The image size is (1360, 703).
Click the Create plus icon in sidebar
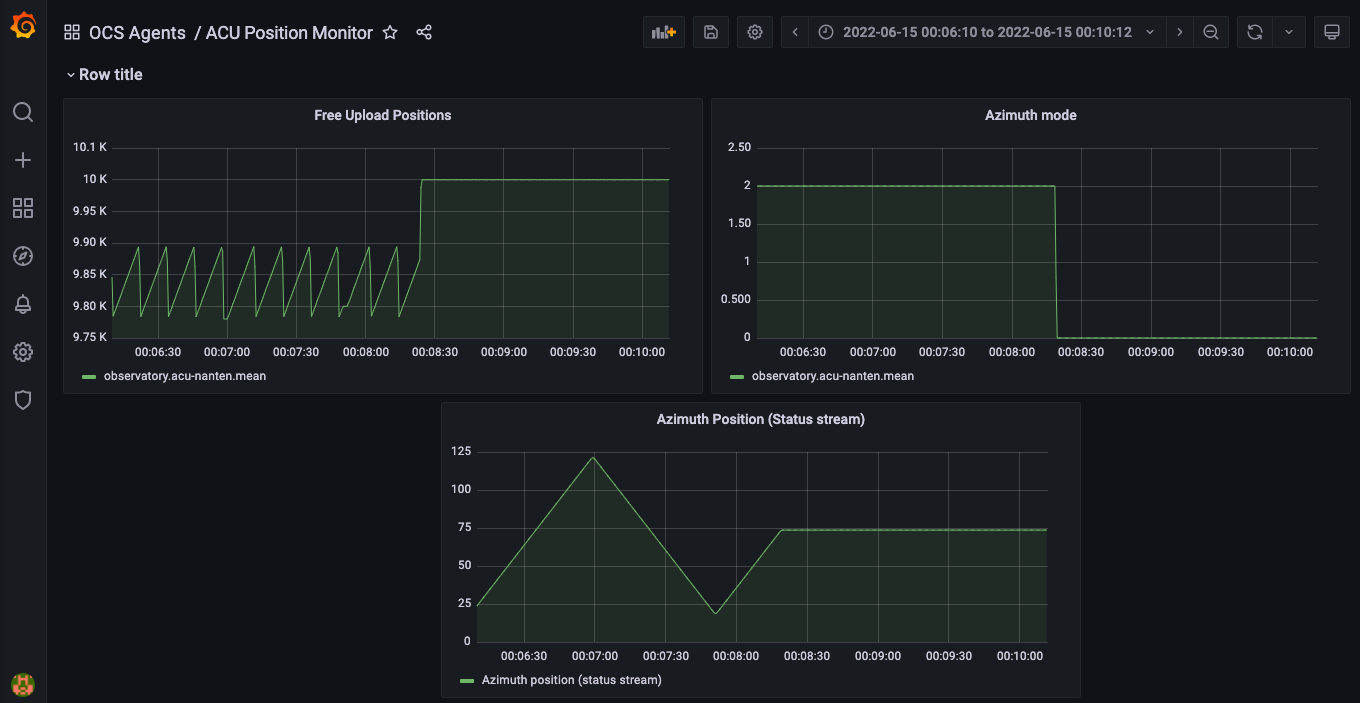coord(23,160)
